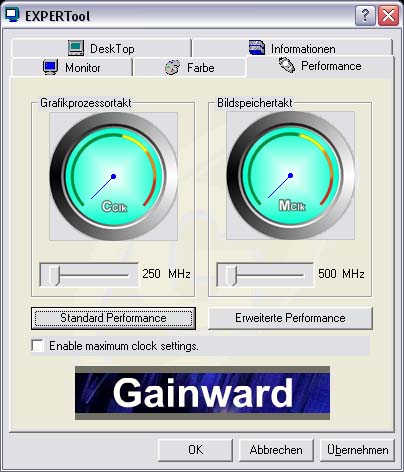Click the Bildspeichertakt slider handle
The width and height of the screenshot is (404, 472).
pos(231,275)
